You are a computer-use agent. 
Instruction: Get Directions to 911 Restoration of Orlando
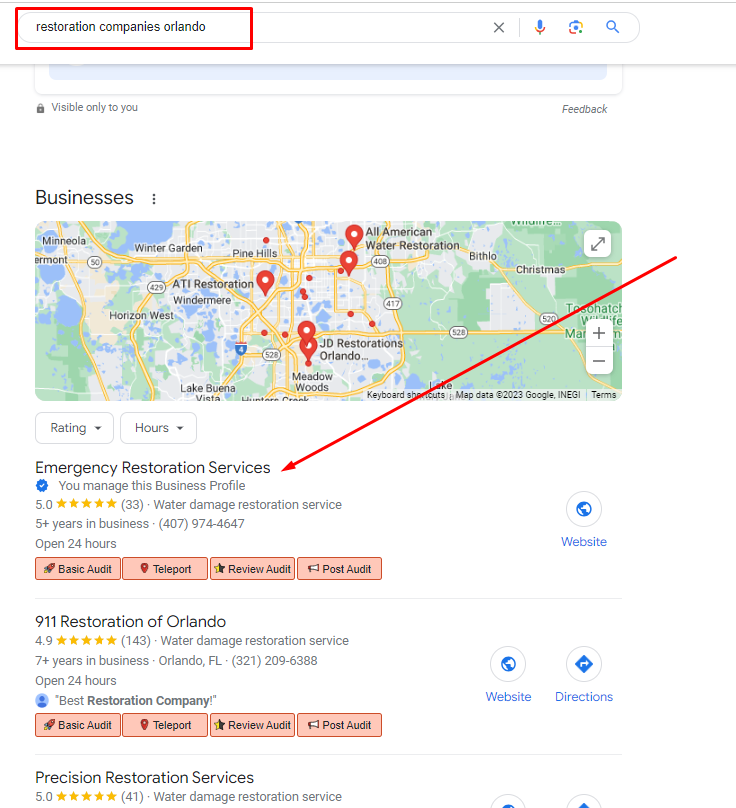[x=583, y=675]
